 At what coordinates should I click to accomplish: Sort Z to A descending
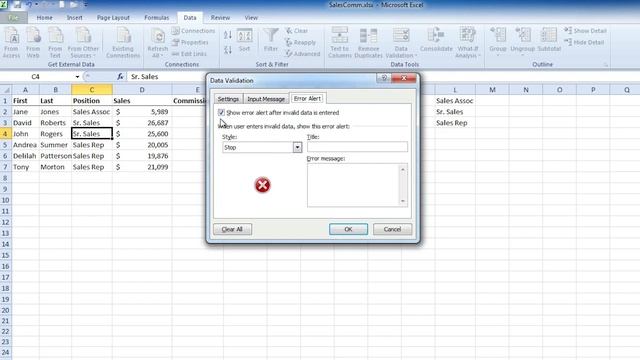click(x=228, y=50)
